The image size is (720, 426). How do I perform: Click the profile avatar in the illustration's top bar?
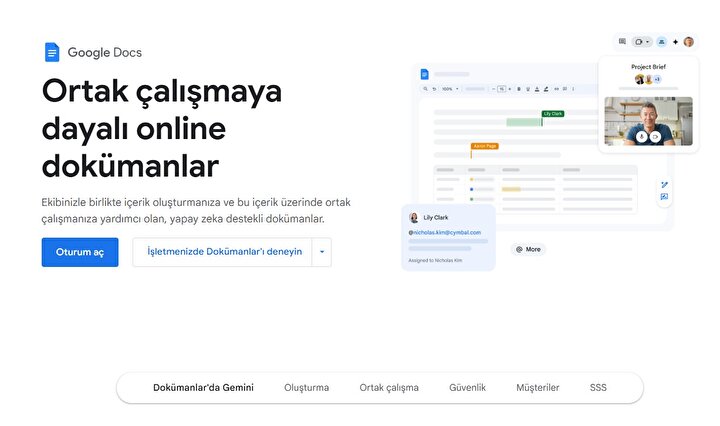689,42
